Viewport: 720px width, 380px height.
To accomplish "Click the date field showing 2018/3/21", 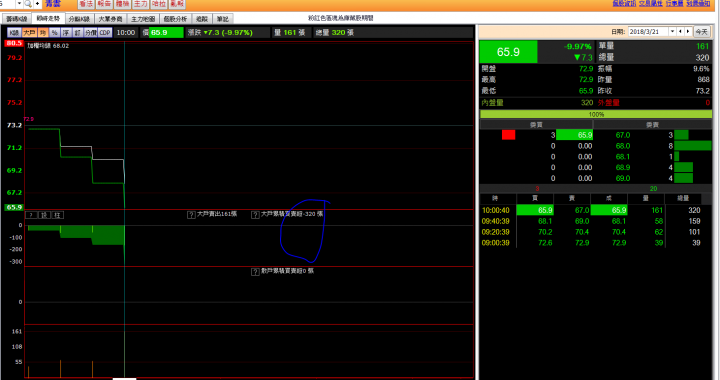I will 648,32.
